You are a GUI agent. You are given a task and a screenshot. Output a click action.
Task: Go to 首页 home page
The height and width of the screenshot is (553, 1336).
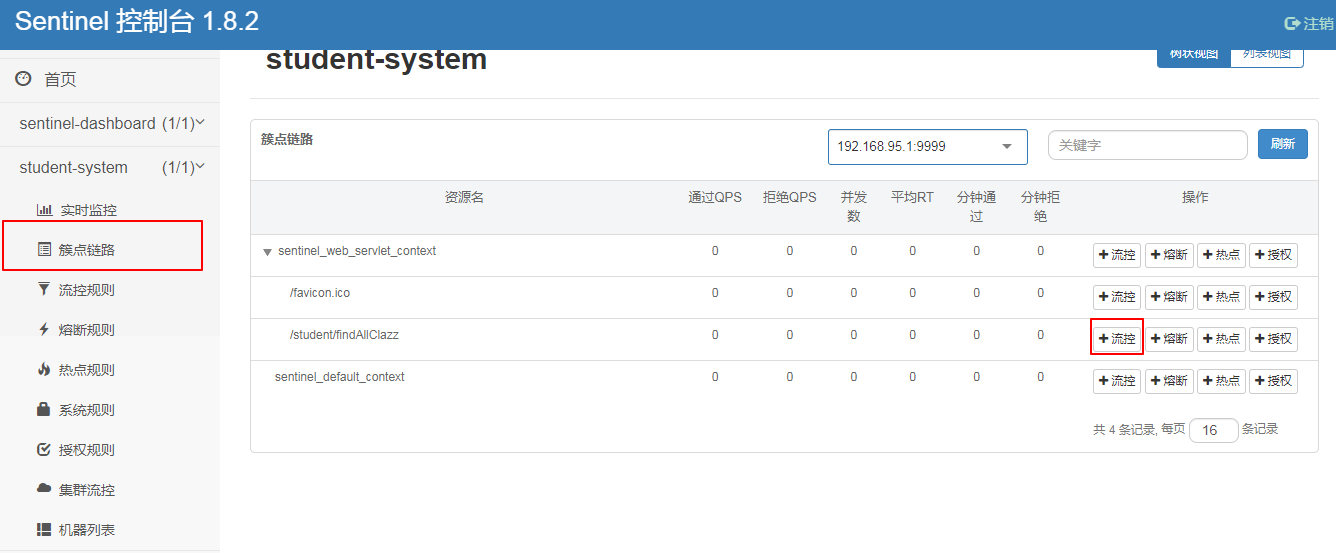coord(59,79)
